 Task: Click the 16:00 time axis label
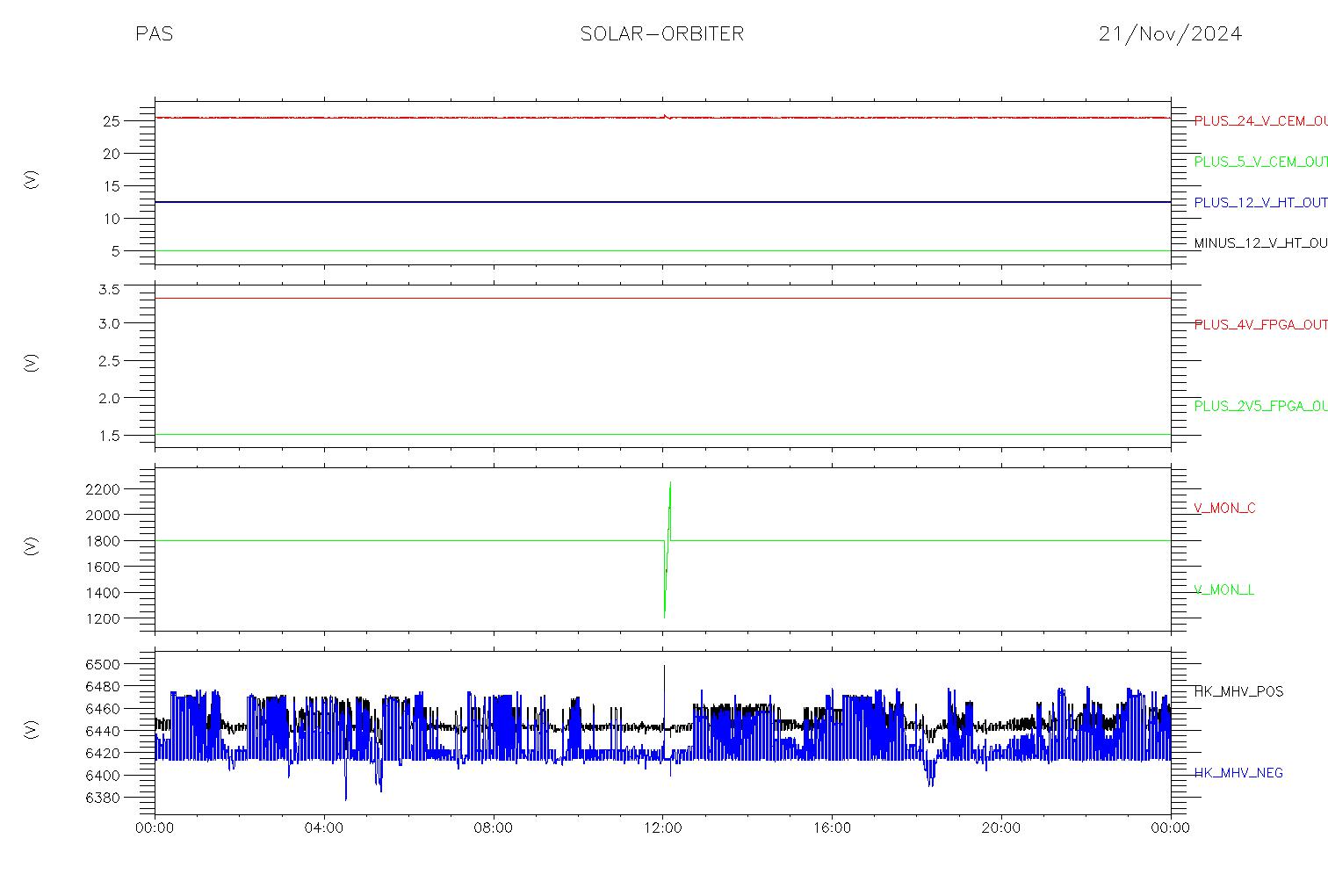pyautogui.click(x=832, y=828)
